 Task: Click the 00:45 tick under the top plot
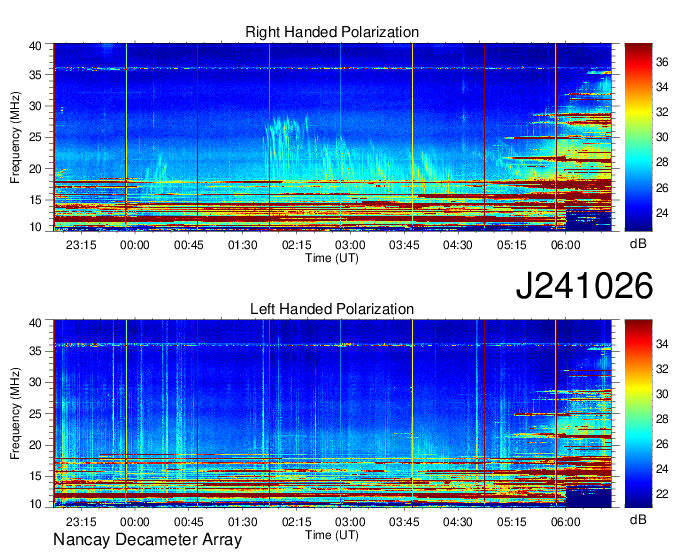(189, 245)
